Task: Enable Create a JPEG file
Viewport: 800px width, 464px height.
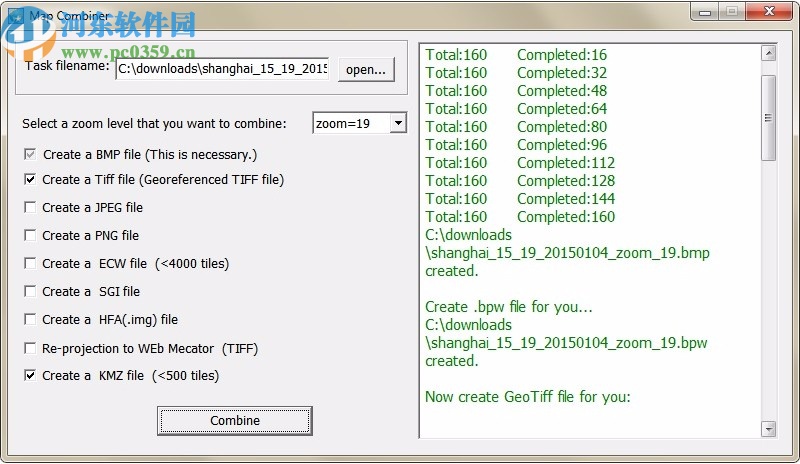Action: click(x=30, y=207)
